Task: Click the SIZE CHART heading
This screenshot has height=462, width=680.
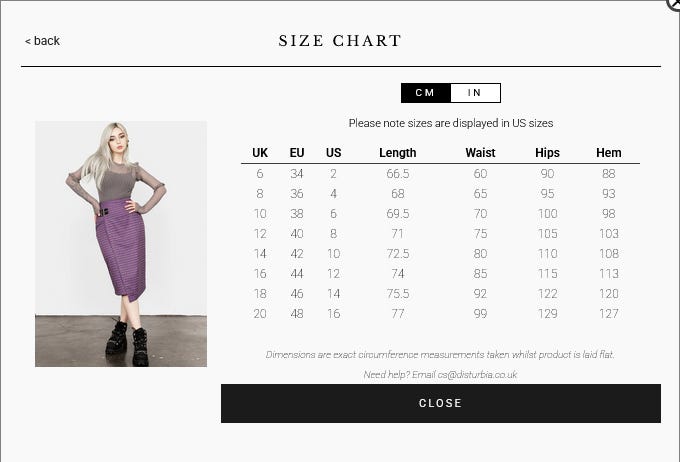Action: pos(340,41)
